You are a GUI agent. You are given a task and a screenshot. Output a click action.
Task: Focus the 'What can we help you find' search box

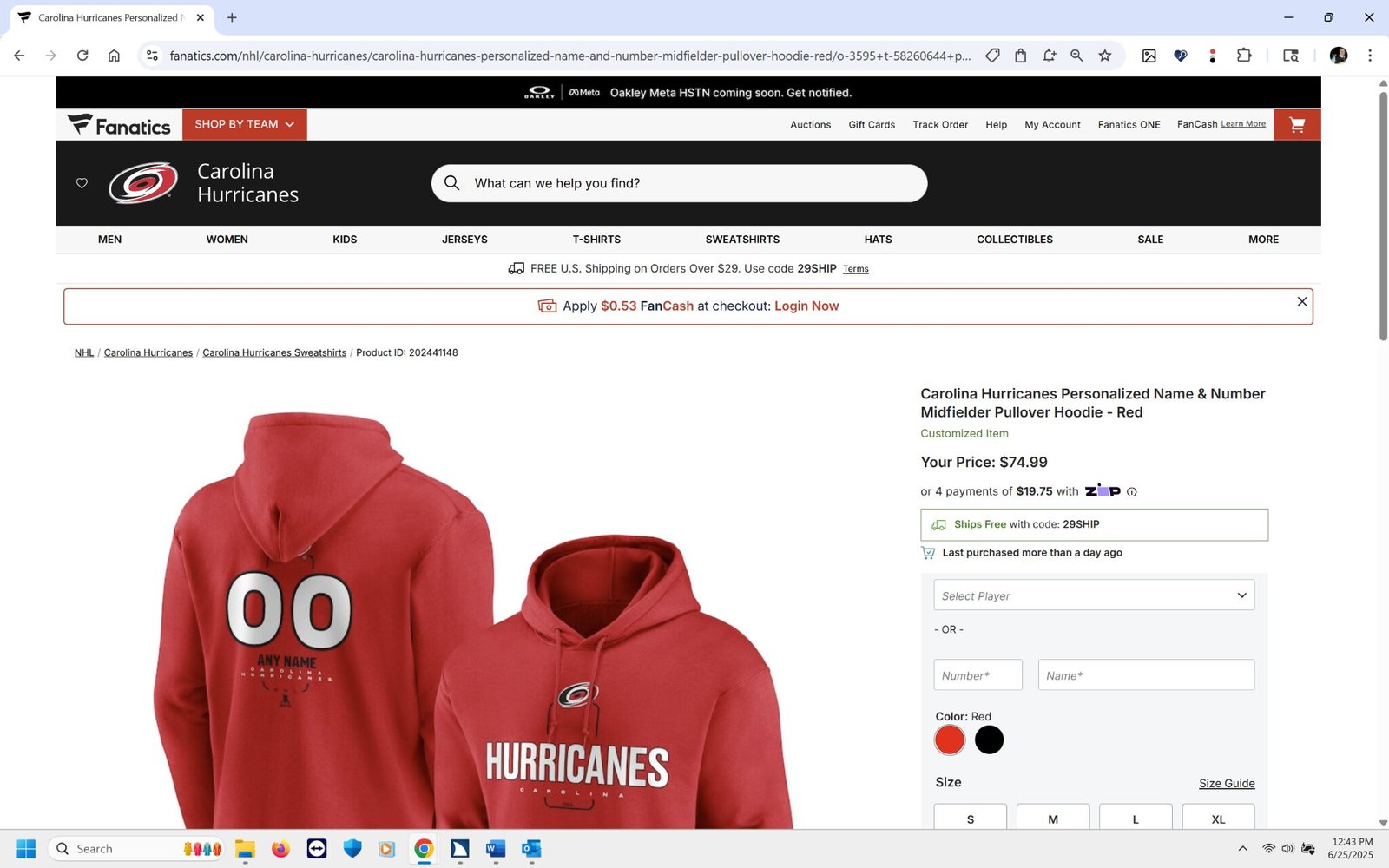pos(679,183)
